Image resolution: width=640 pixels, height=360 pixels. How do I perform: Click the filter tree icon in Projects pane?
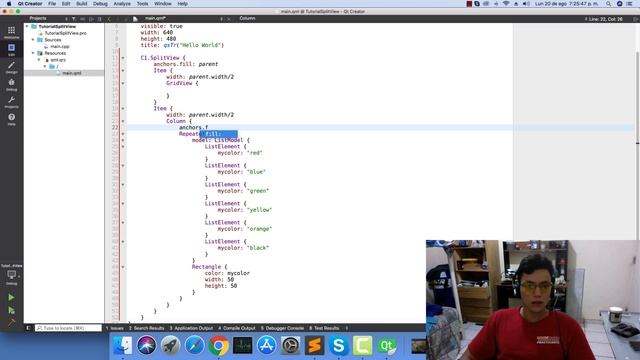74,19
